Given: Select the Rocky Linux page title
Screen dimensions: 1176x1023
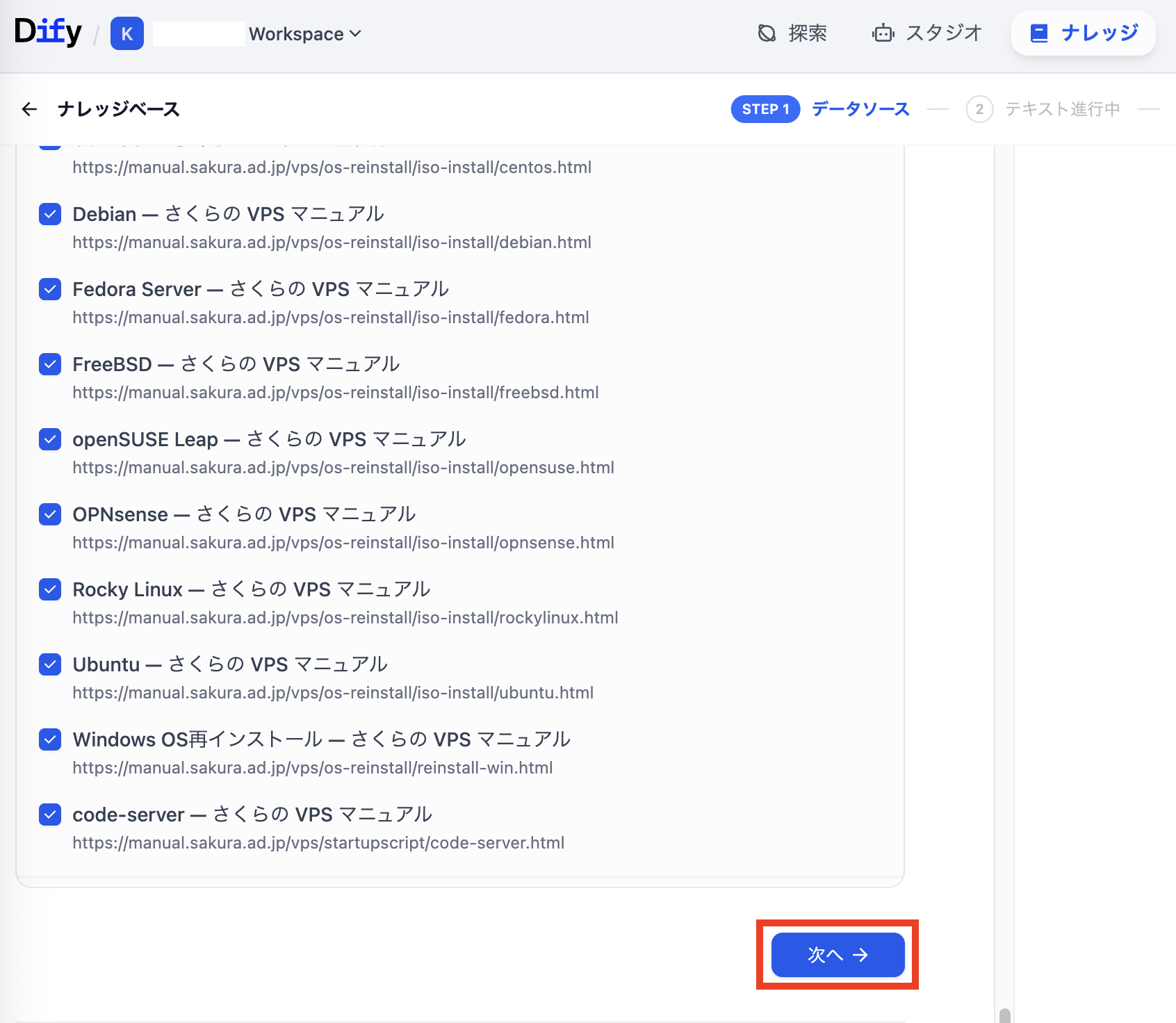Looking at the screenshot, I should click(x=251, y=589).
